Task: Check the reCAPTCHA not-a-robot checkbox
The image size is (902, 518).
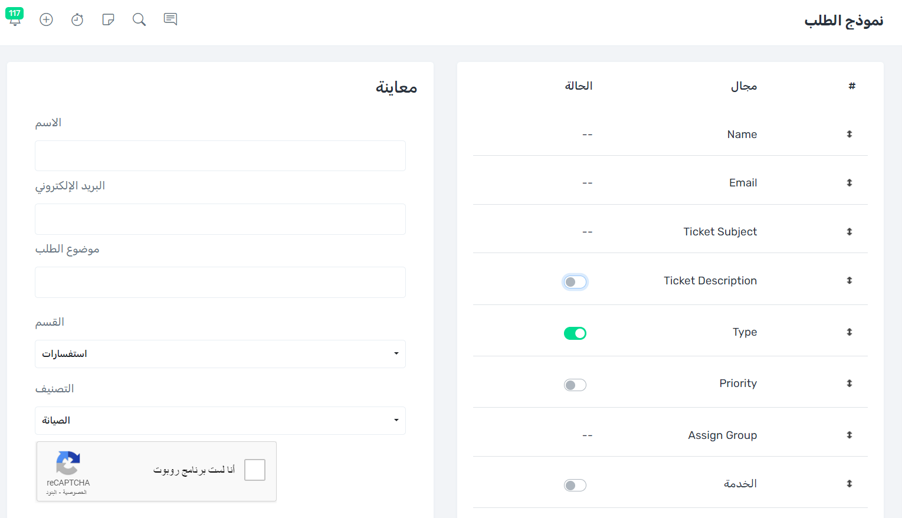Action: click(x=255, y=470)
